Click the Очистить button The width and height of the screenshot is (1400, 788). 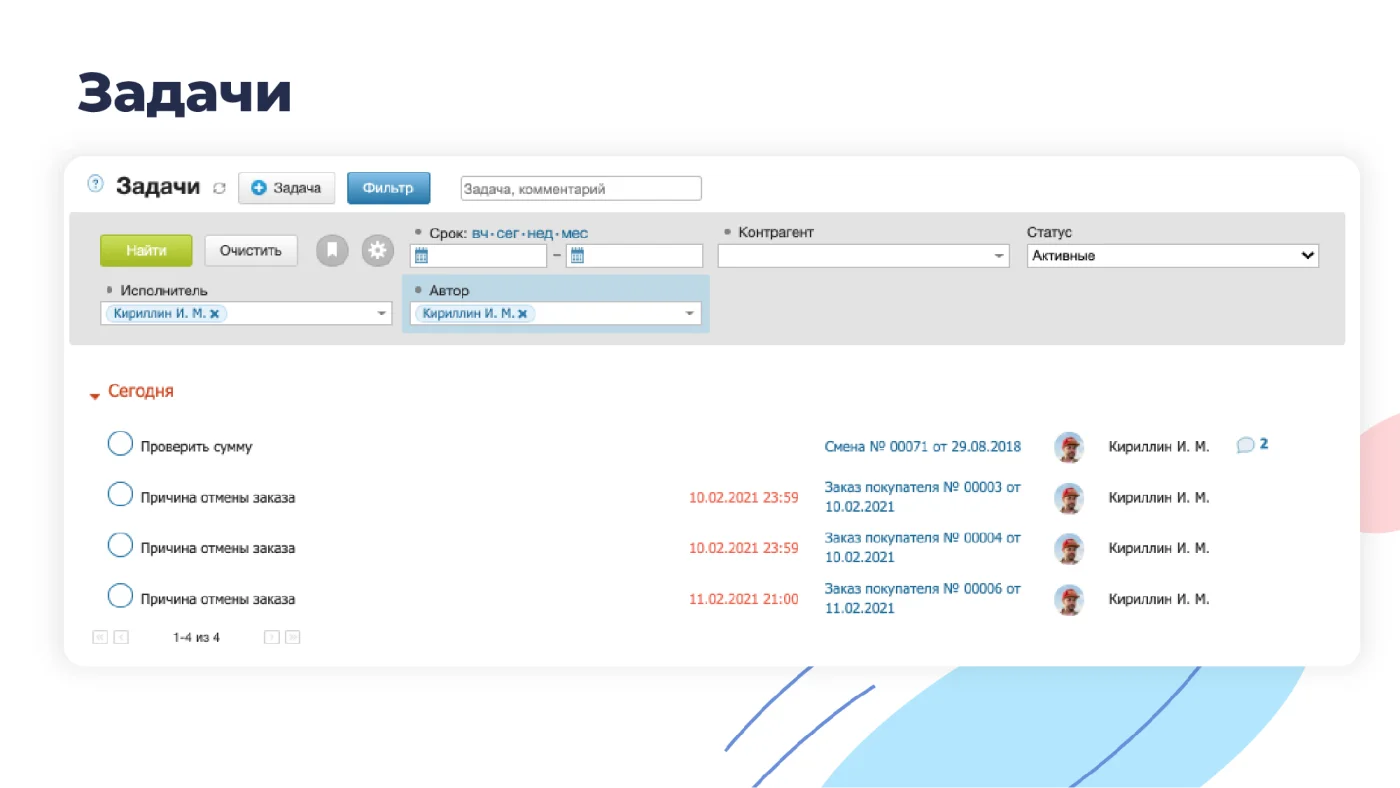click(251, 250)
